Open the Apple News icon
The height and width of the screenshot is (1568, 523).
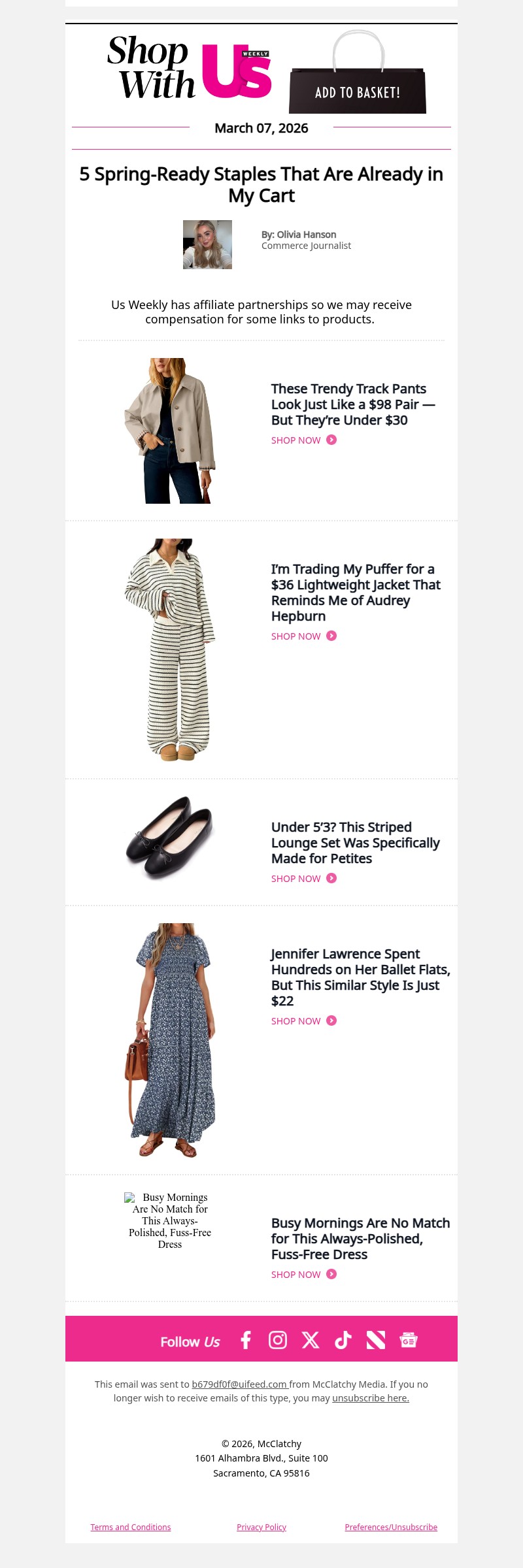click(376, 1340)
